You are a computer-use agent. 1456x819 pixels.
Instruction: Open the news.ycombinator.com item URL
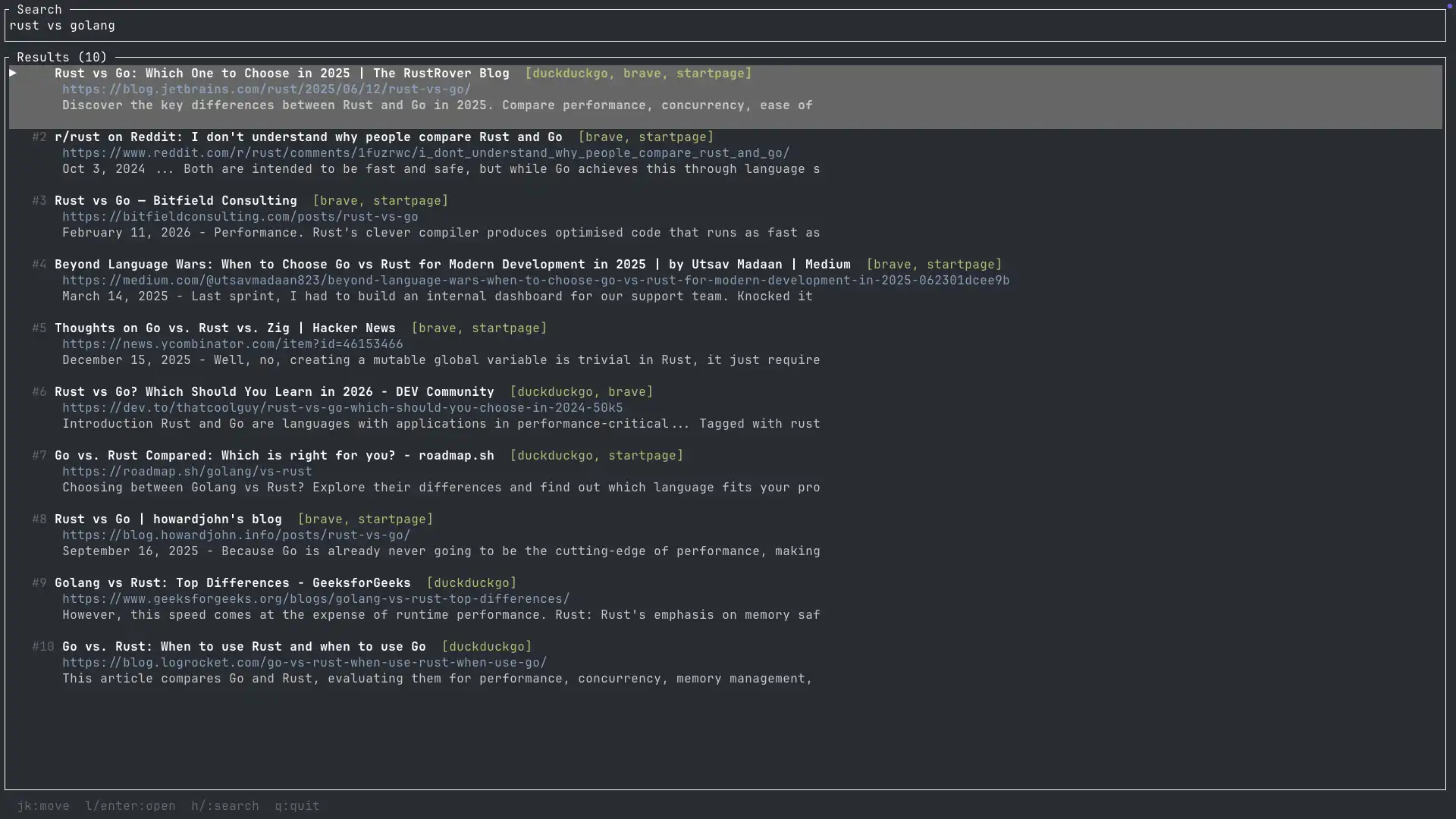(x=233, y=344)
